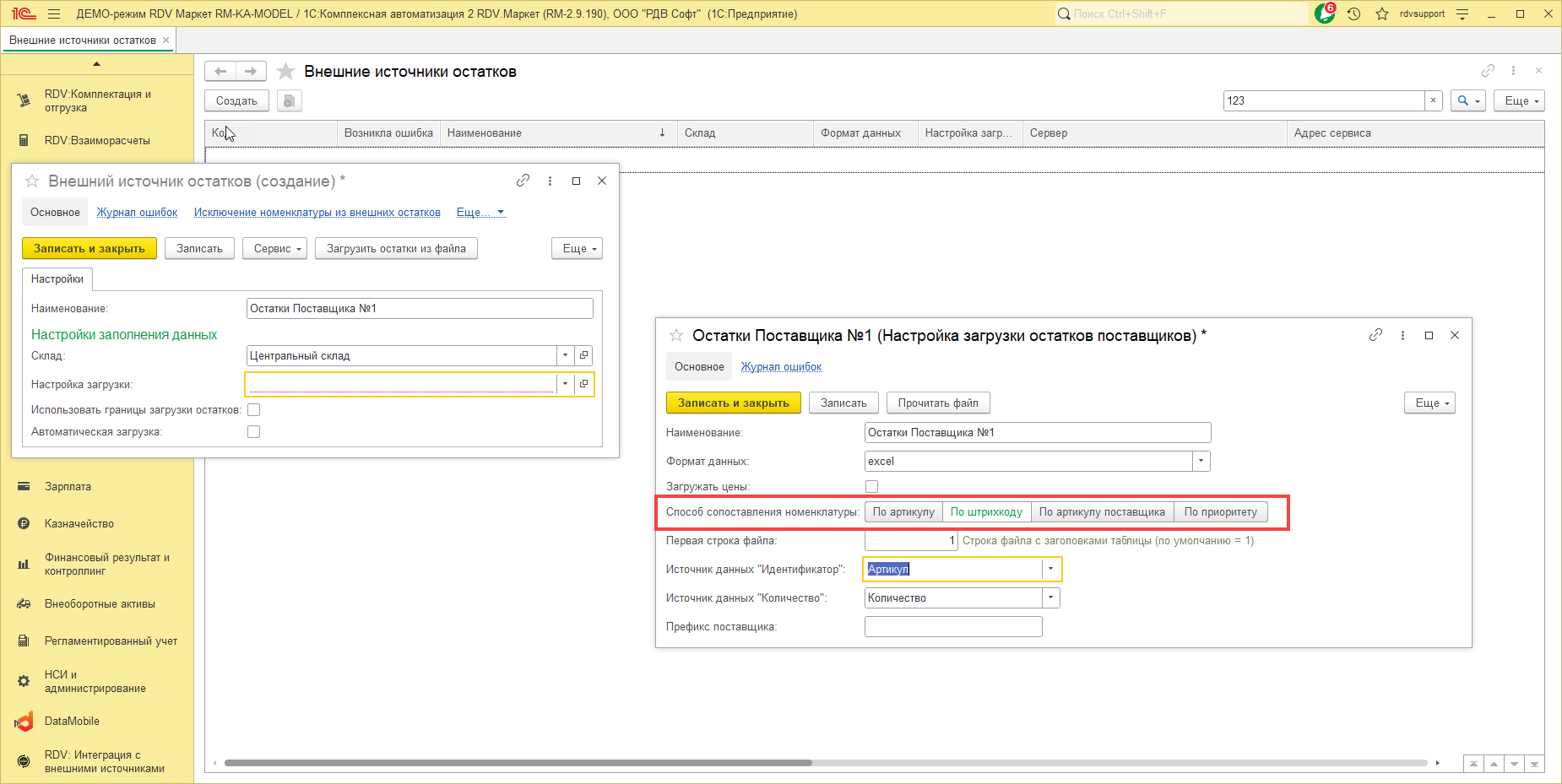Select По штрихкоду matching option
The image size is (1562, 784).
[986, 512]
